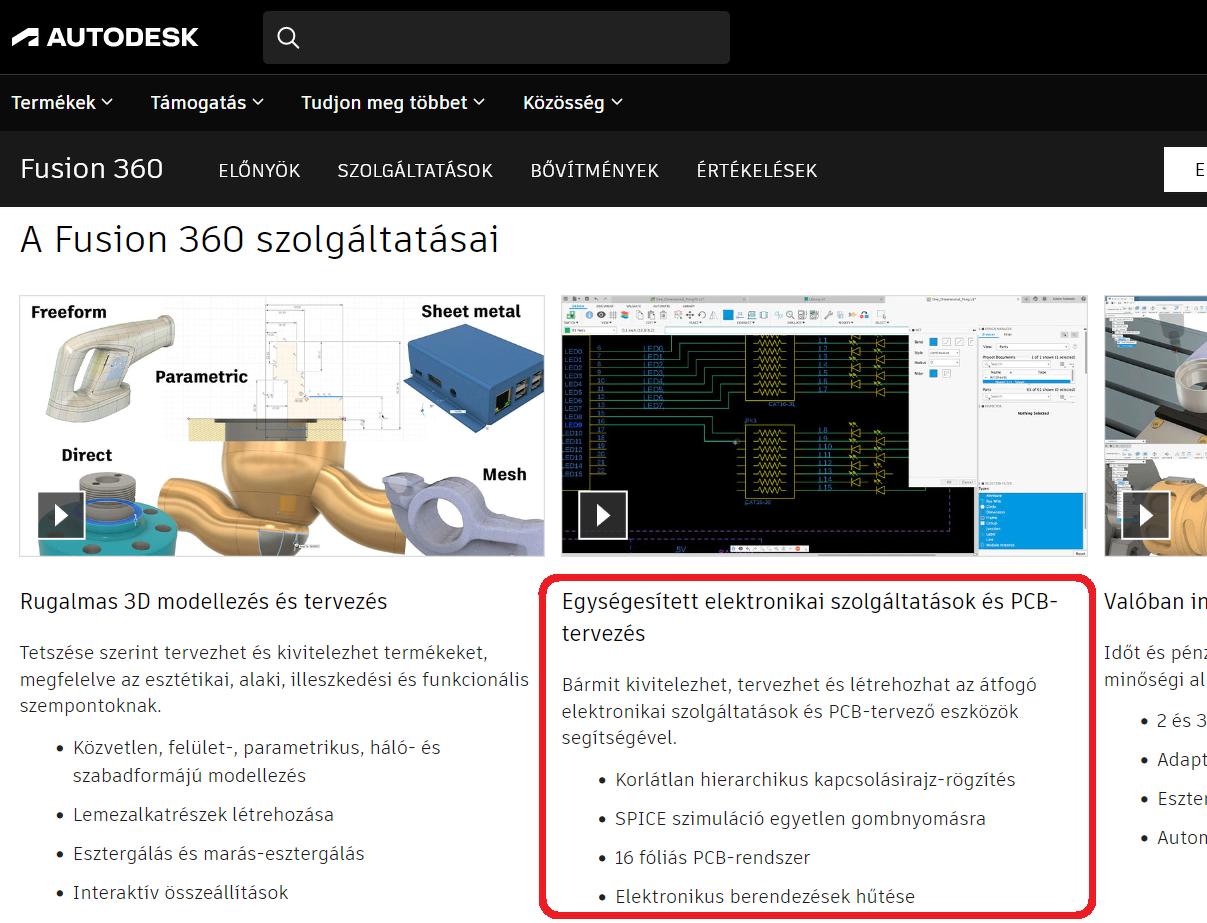Click the Autodesk logo
This screenshot has height=923, width=1207.
pos(105,37)
